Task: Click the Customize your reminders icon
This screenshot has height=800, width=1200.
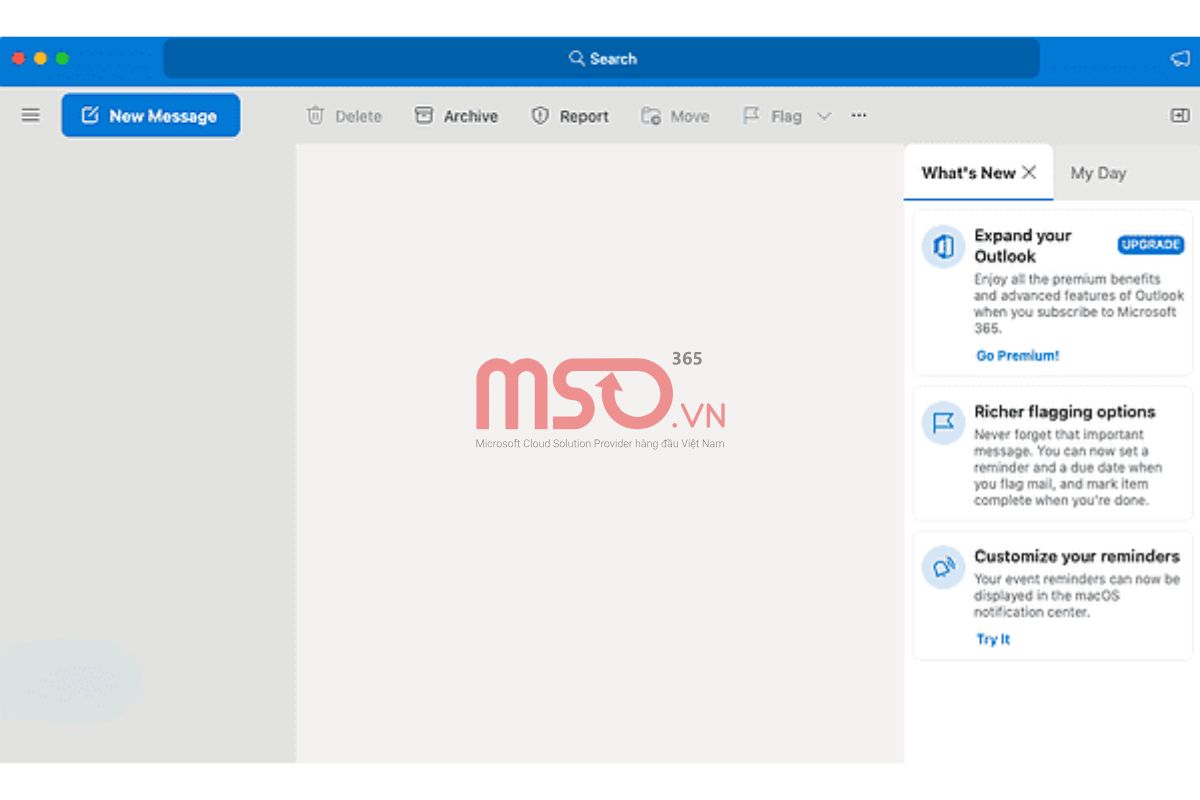Action: (943, 567)
